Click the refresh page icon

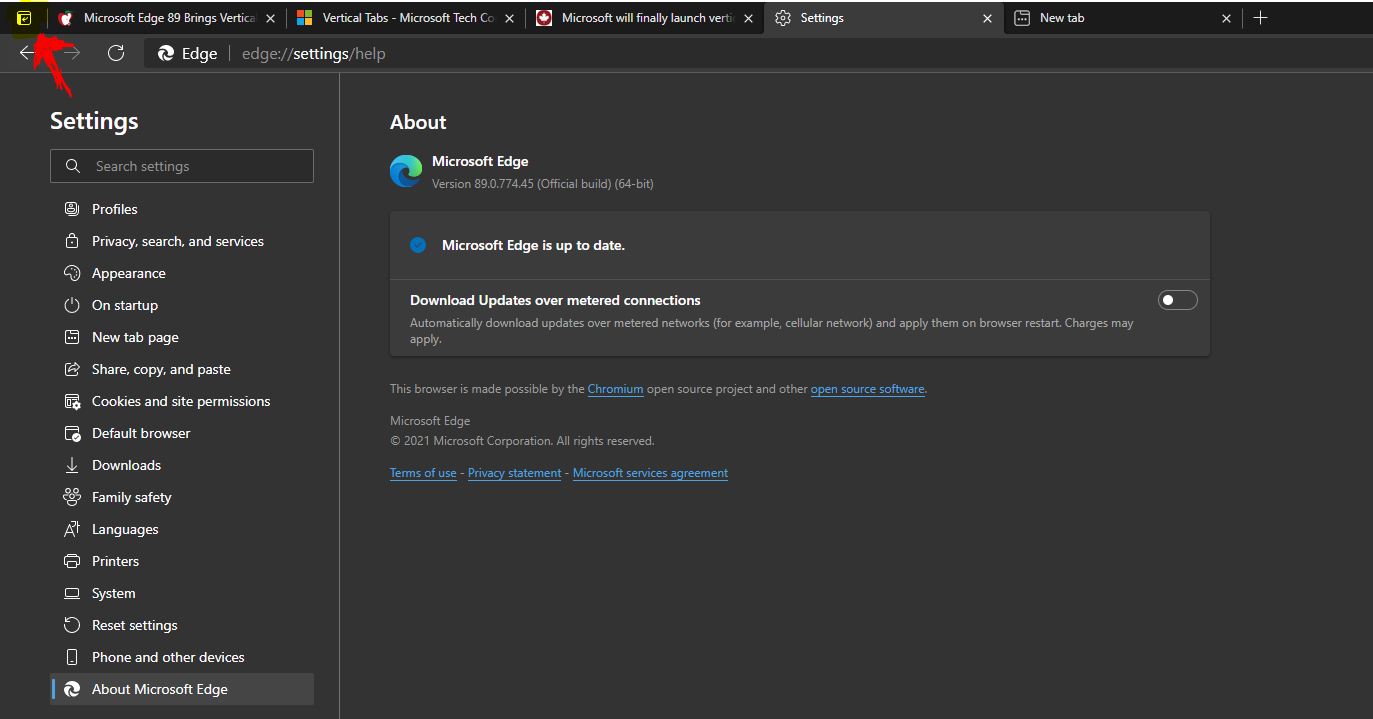click(116, 53)
